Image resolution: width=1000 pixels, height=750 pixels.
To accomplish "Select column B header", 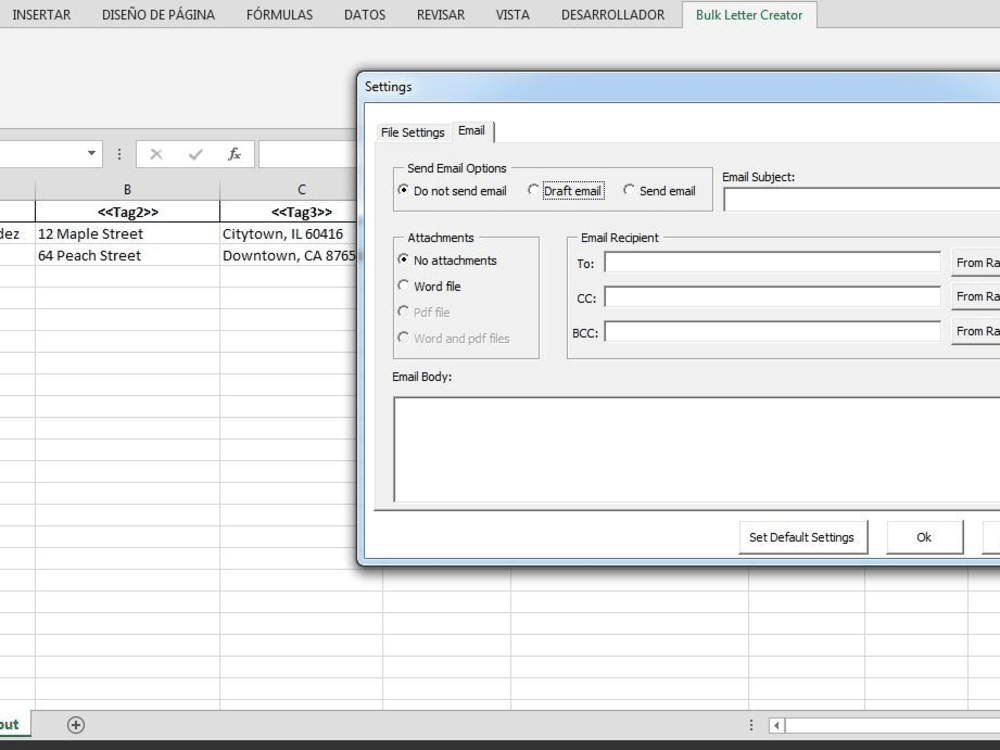I will (x=127, y=188).
